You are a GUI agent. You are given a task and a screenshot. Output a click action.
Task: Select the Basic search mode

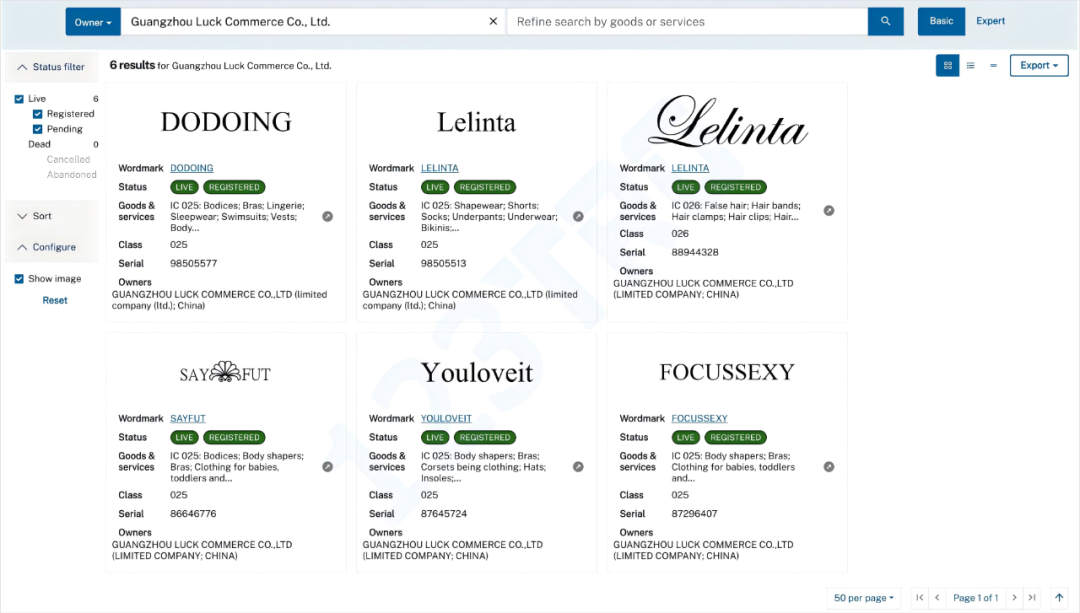941,21
